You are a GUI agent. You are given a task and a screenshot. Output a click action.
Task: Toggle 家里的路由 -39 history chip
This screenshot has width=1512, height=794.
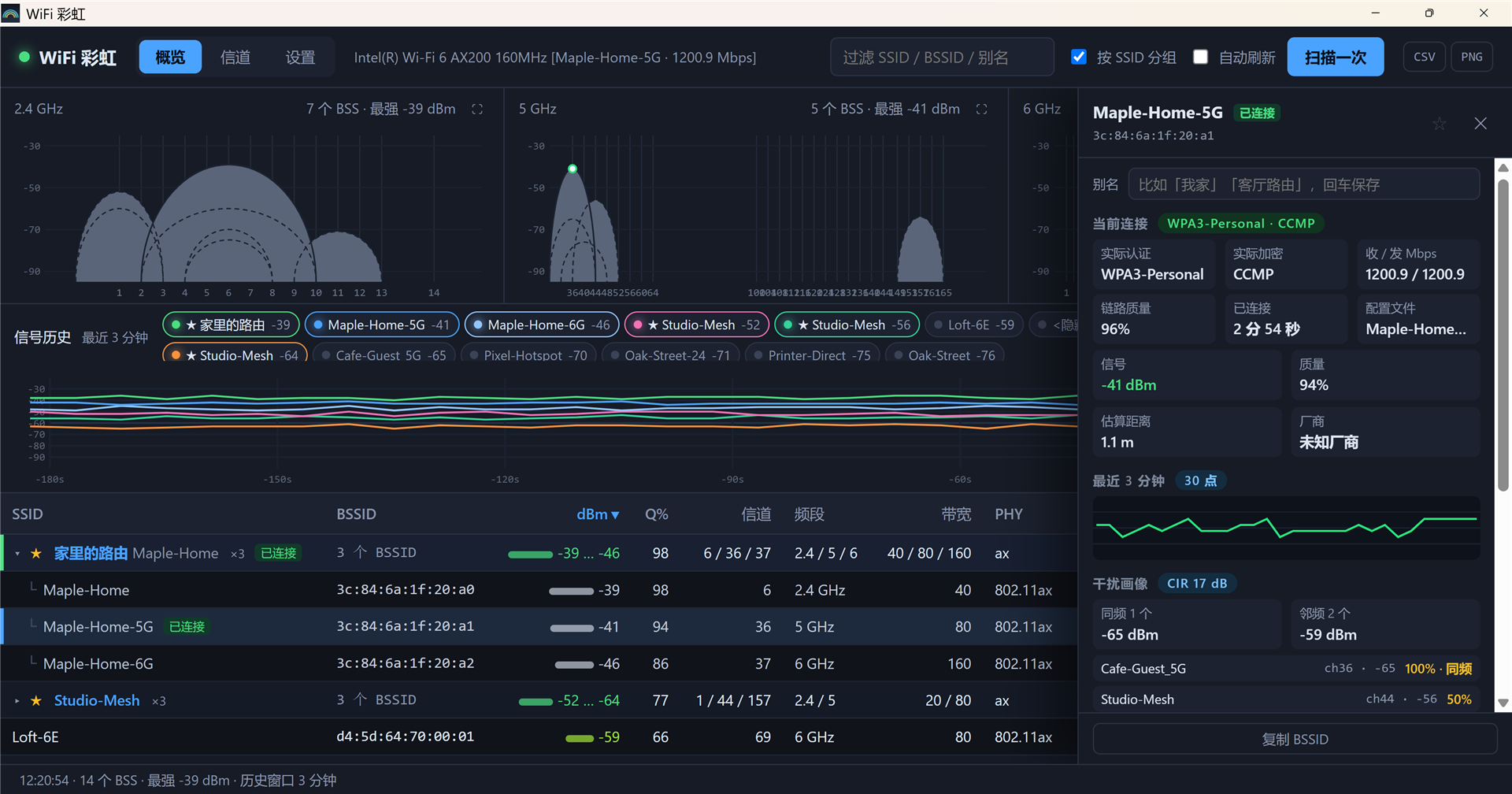(x=231, y=325)
